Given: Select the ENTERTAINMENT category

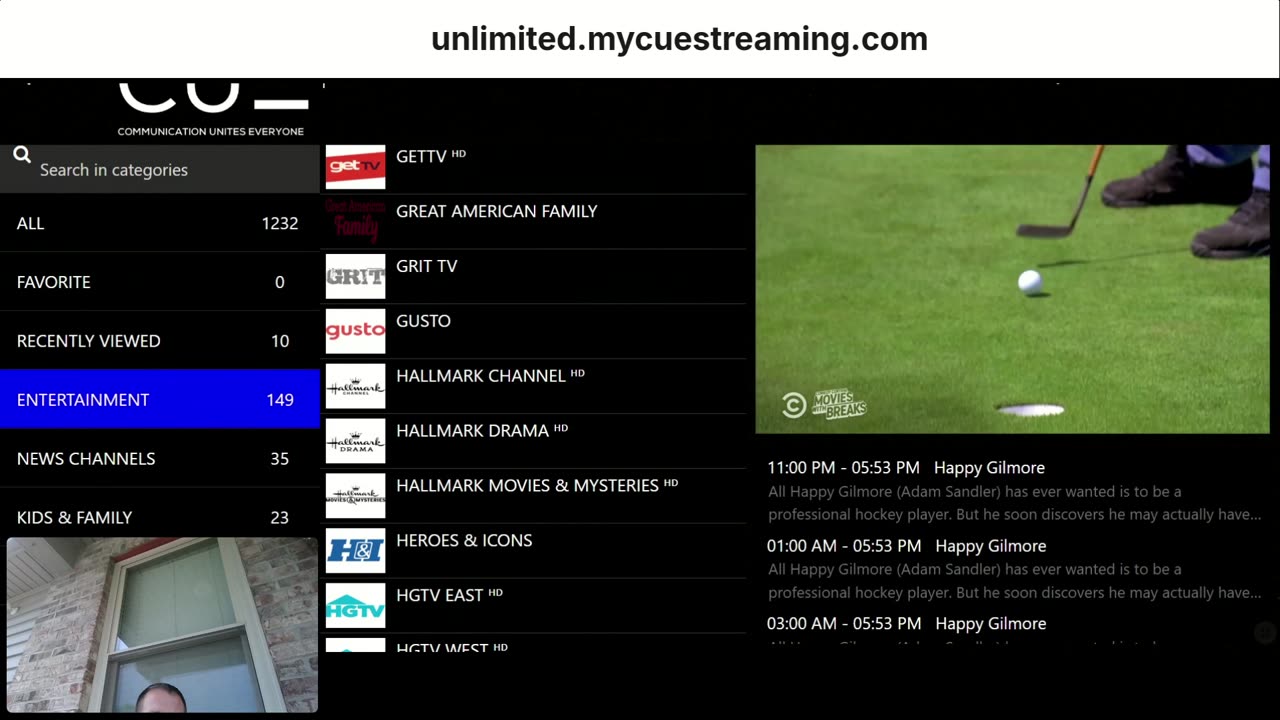Looking at the screenshot, I should click(x=160, y=399).
